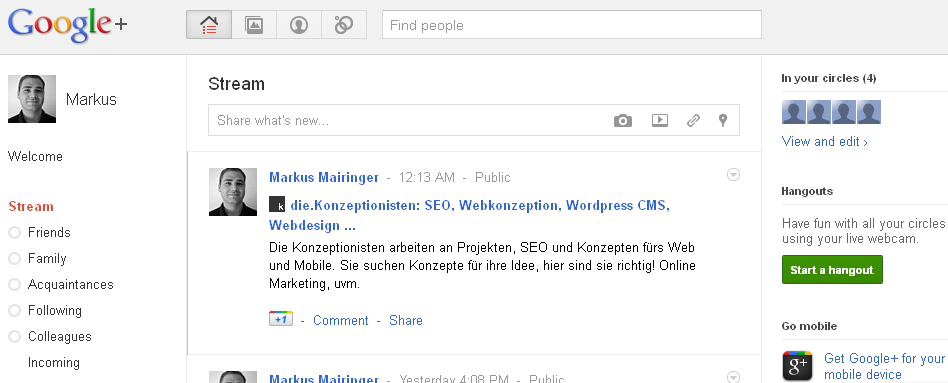
Task: Click Markus profile photo in the left sidebar
Action: pos(32,99)
